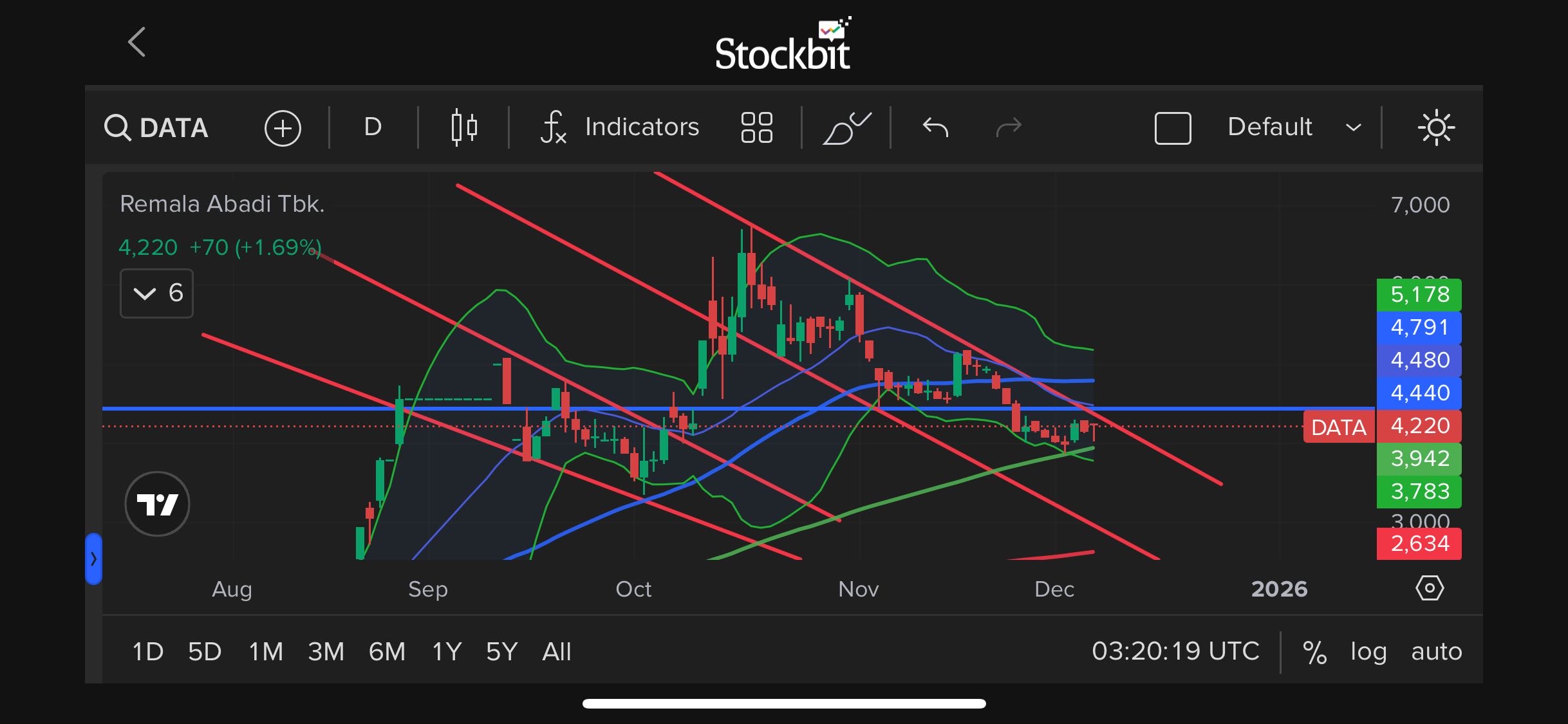Collapse the indicator legend showing 6
The image size is (1568, 724).
(156, 293)
